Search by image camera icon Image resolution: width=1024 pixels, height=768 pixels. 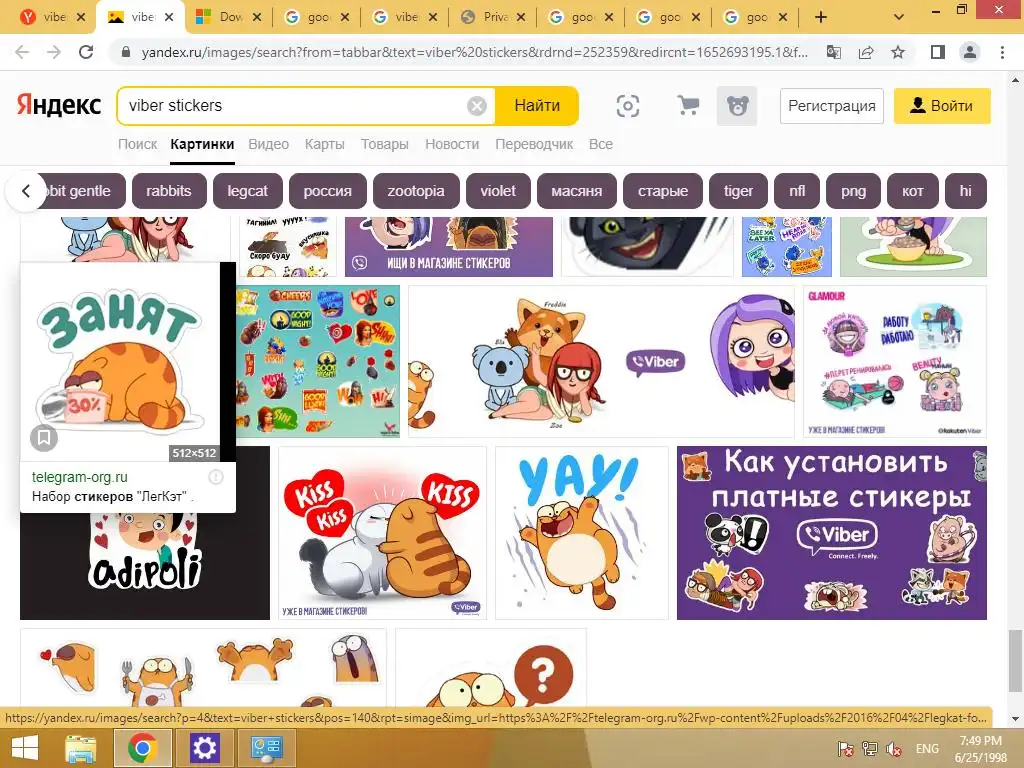click(x=628, y=106)
